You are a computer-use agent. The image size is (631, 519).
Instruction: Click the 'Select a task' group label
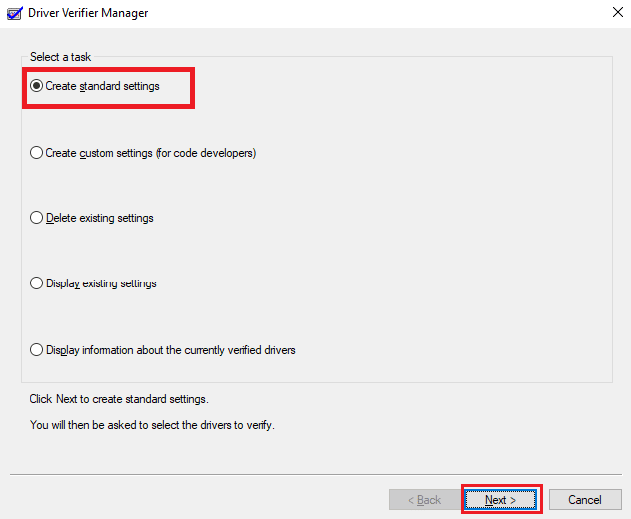click(x=60, y=57)
